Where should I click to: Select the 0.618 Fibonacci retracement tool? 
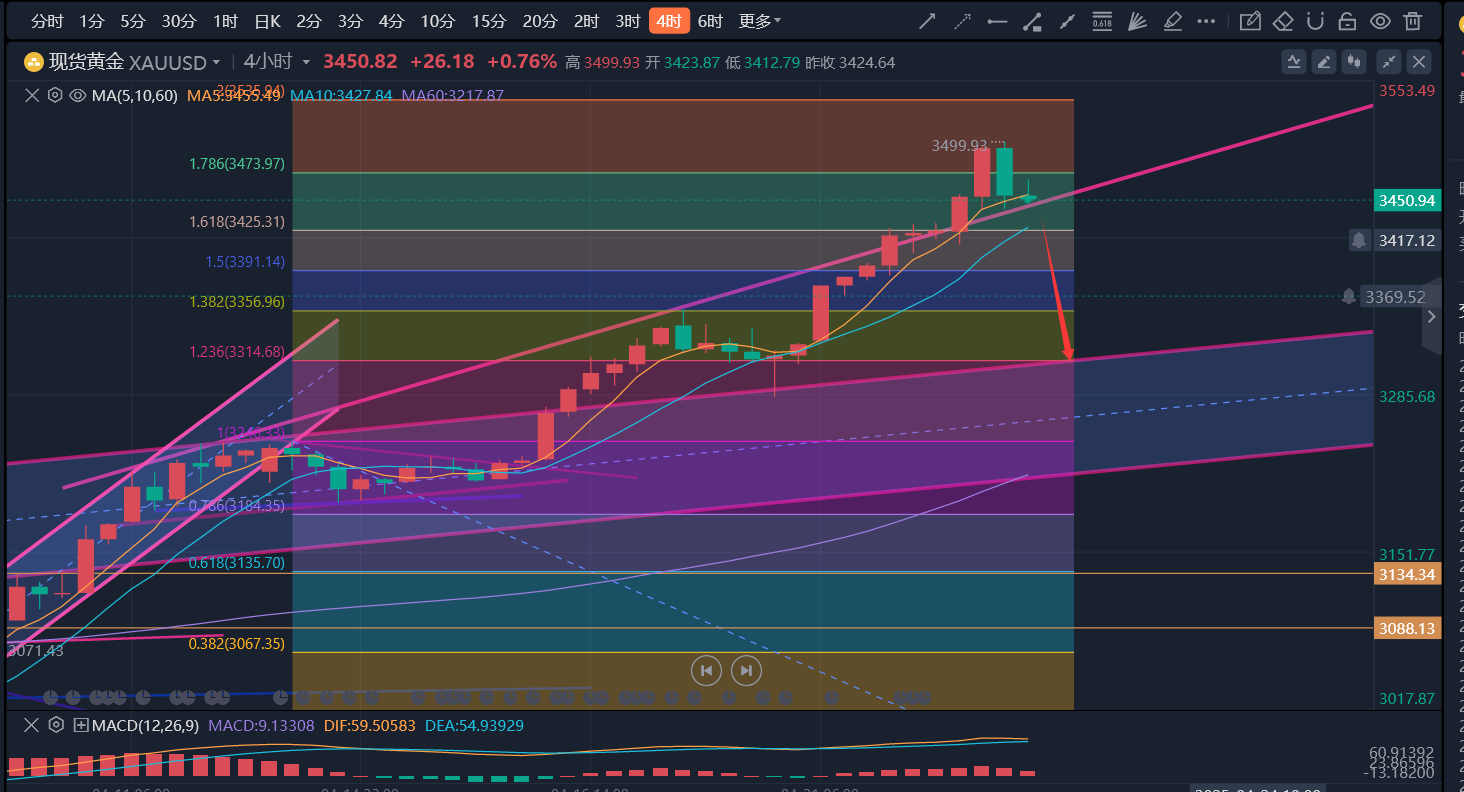(x=1102, y=21)
